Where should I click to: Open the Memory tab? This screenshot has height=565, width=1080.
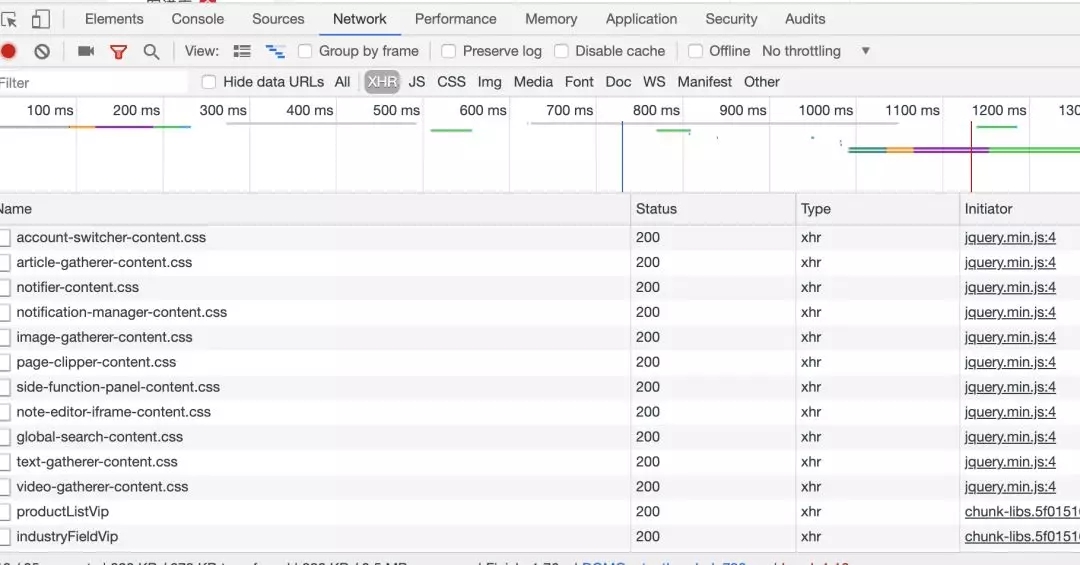551,19
